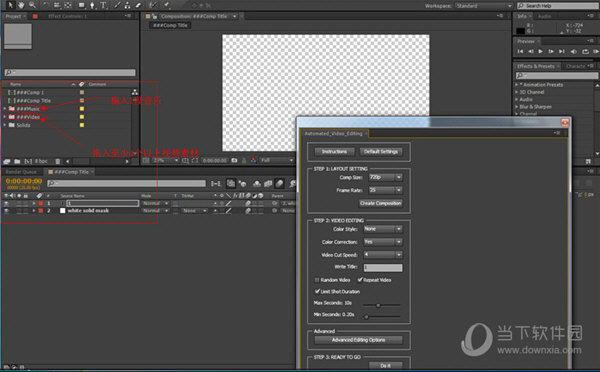Toggle the loop option icon in Preview
Viewport: 600px width, 372px height.
[x=585, y=51]
